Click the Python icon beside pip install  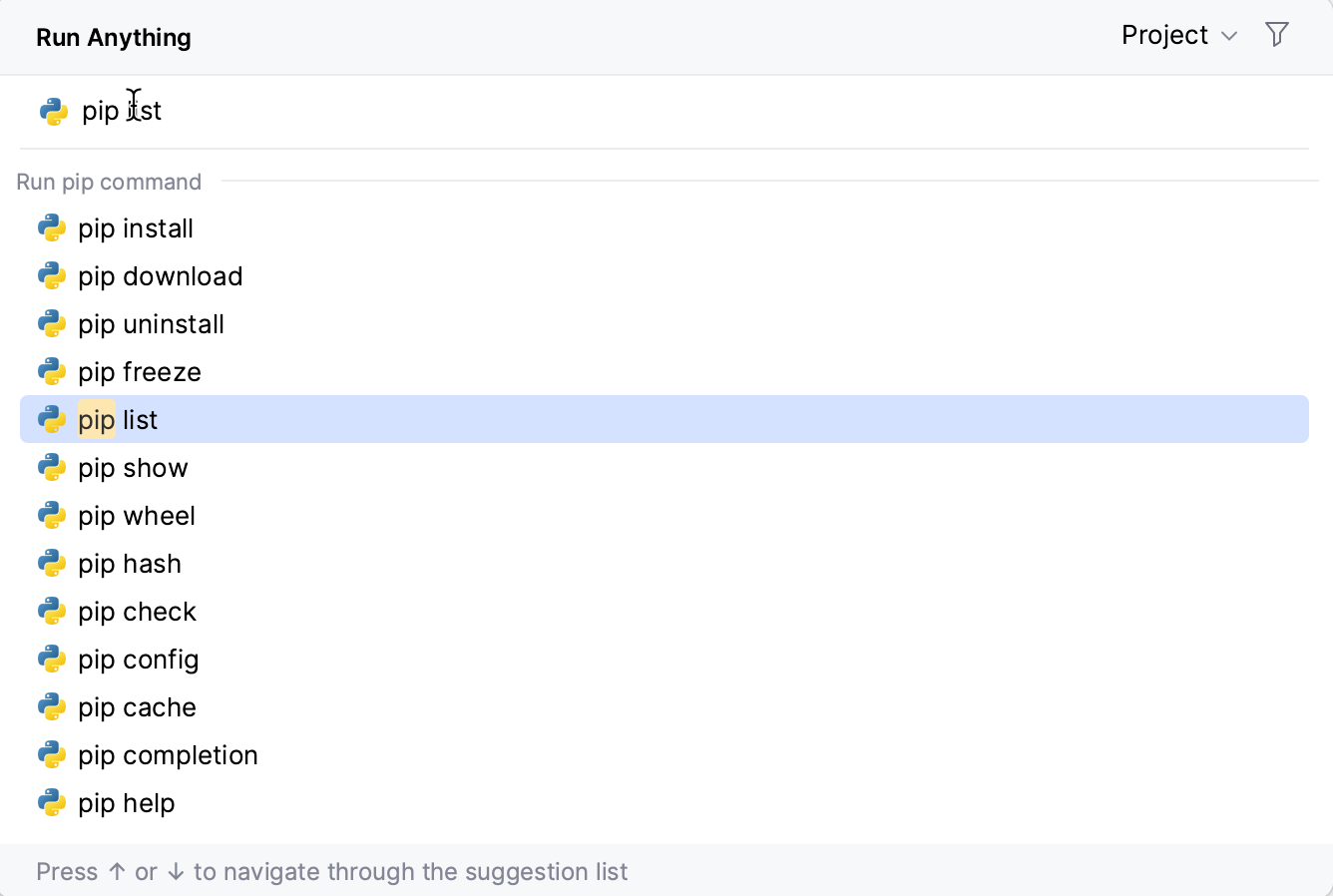[52, 228]
